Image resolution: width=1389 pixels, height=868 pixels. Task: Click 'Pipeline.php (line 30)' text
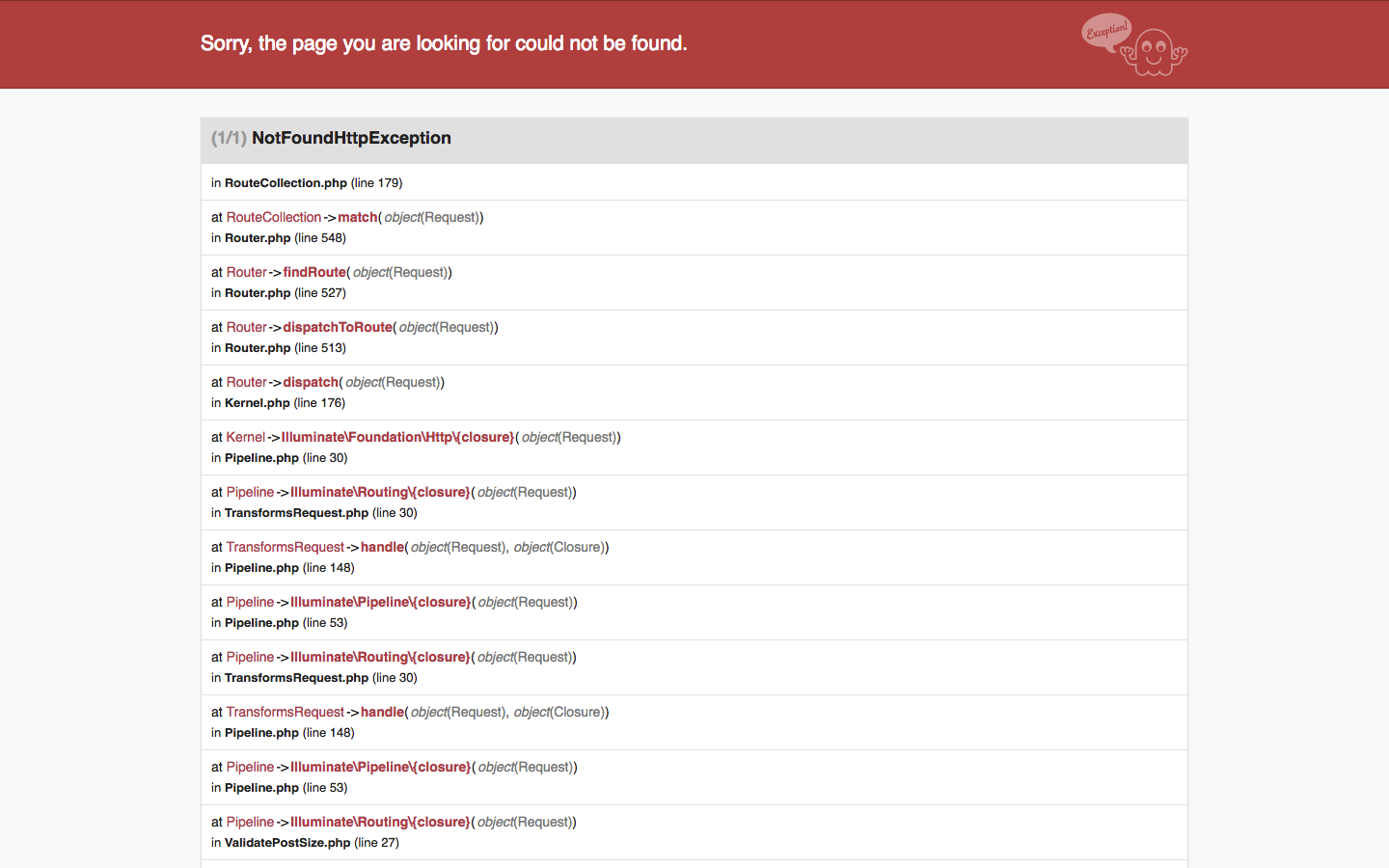point(286,458)
